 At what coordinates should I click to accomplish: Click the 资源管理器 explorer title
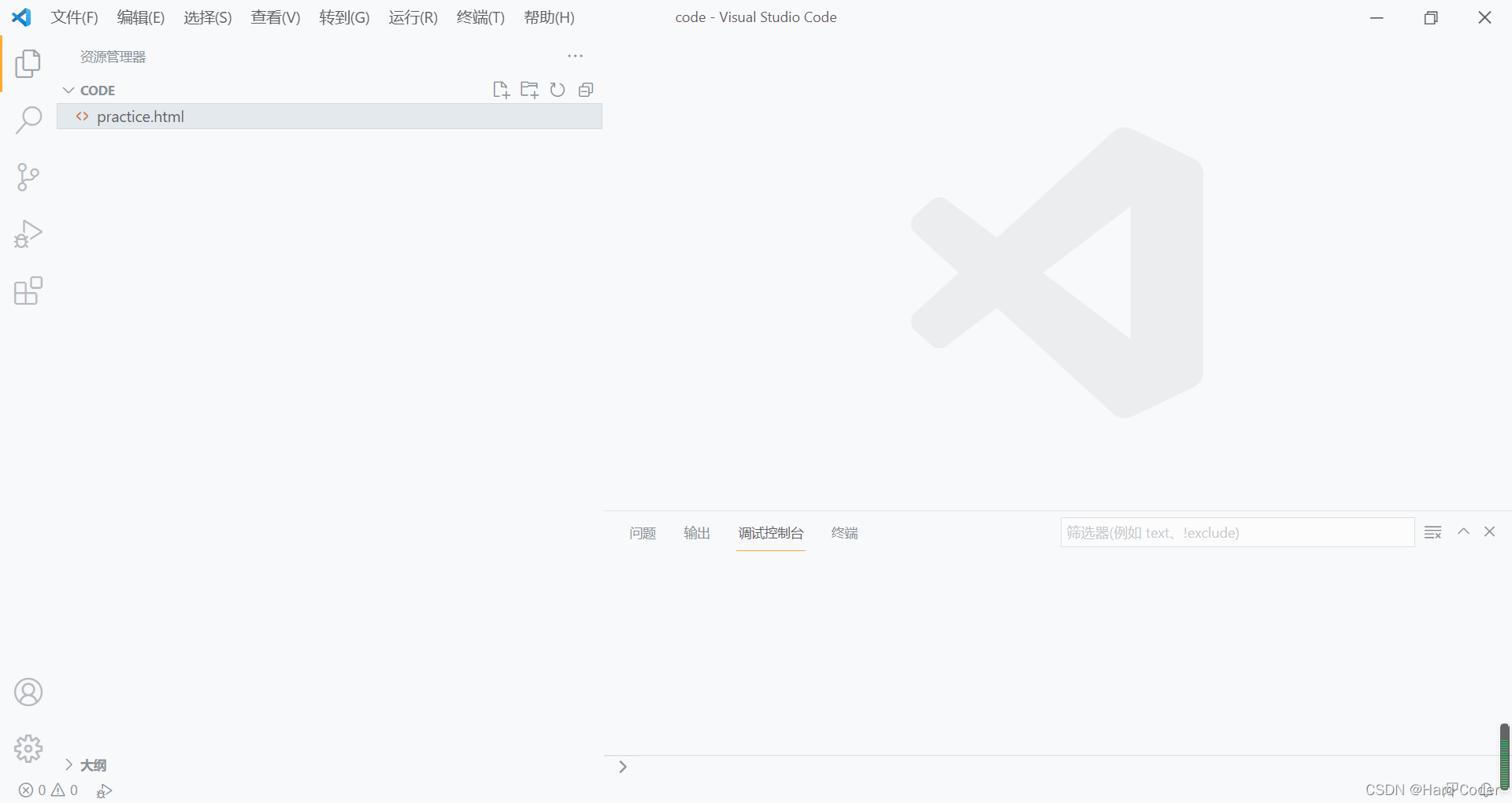tap(113, 57)
